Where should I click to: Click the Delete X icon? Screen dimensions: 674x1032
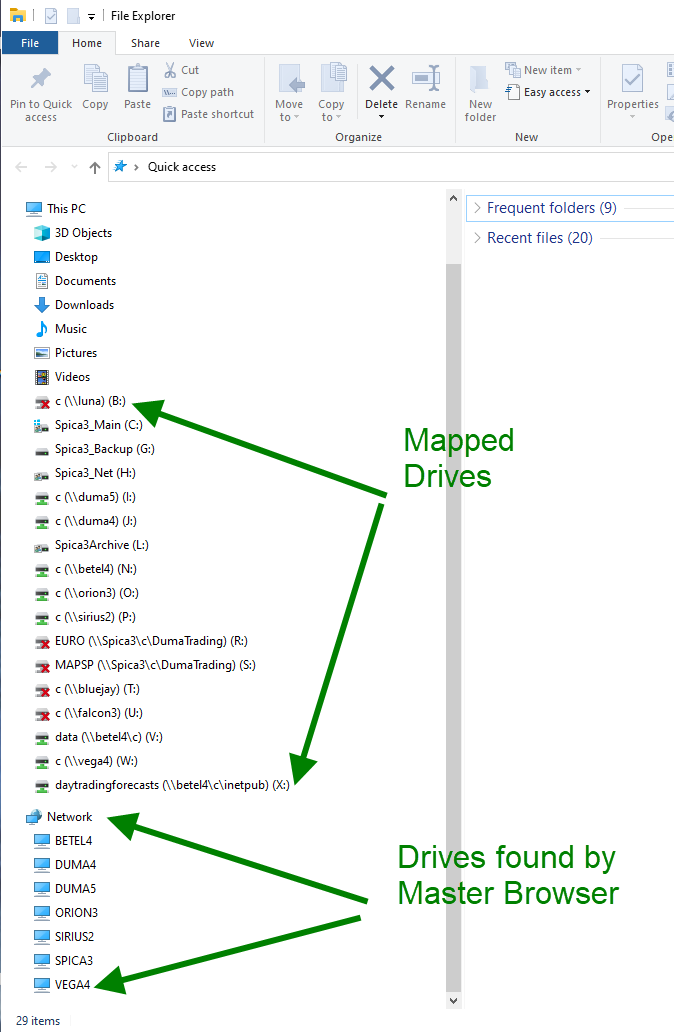click(382, 78)
